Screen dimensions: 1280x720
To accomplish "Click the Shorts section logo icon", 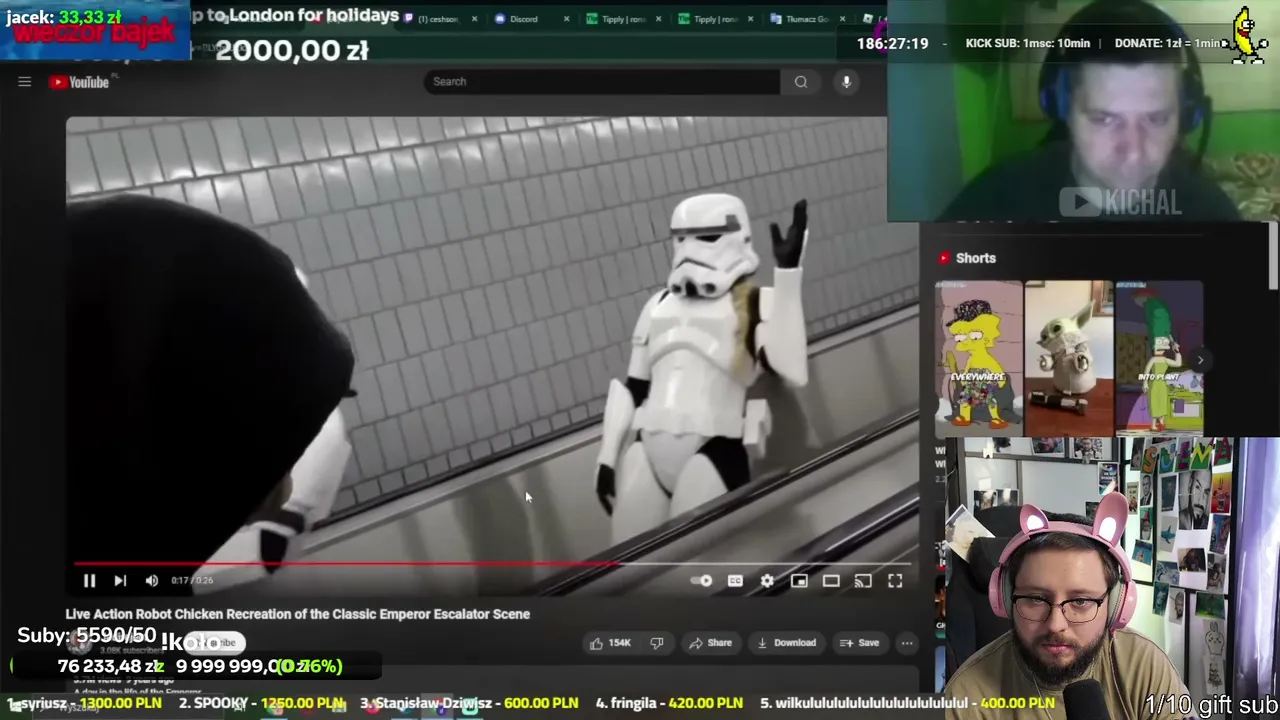I will [x=944, y=258].
